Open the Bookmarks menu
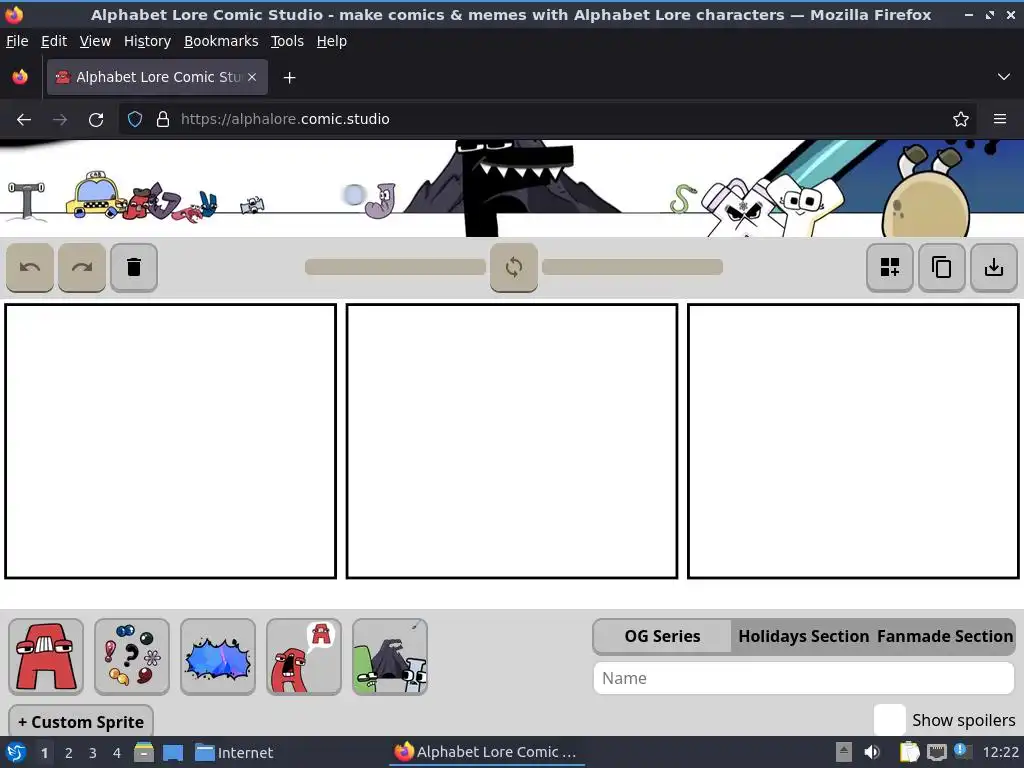This screenshot has height=768, width=1024. (221, 41)
